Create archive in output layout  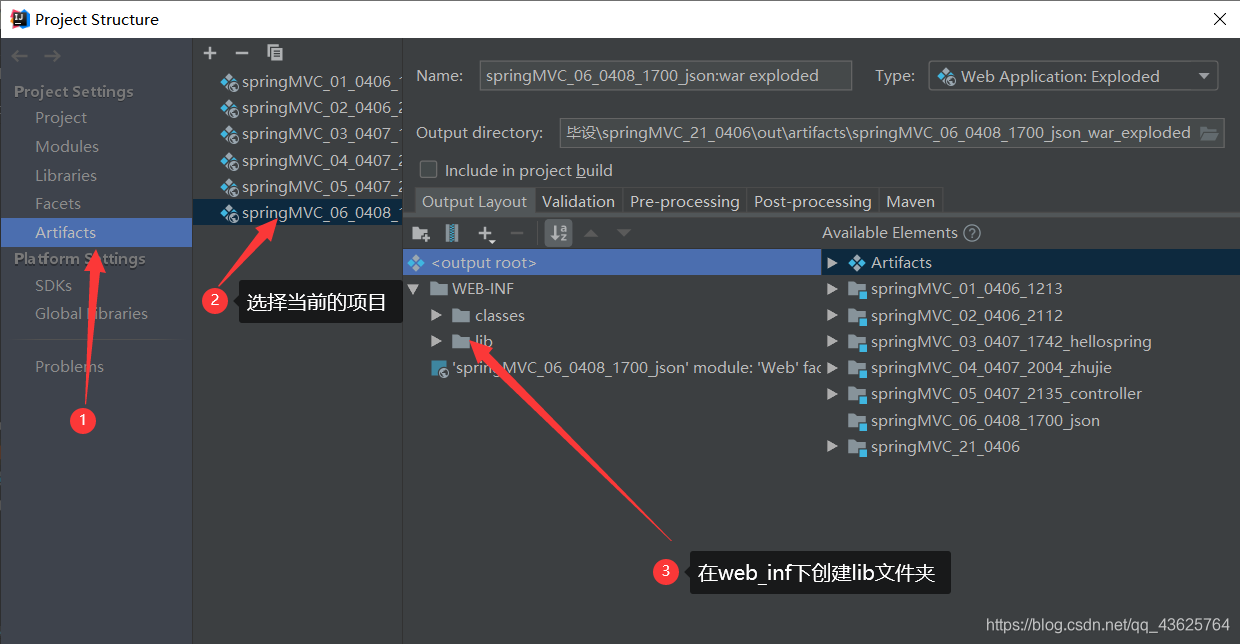(452, 233)
